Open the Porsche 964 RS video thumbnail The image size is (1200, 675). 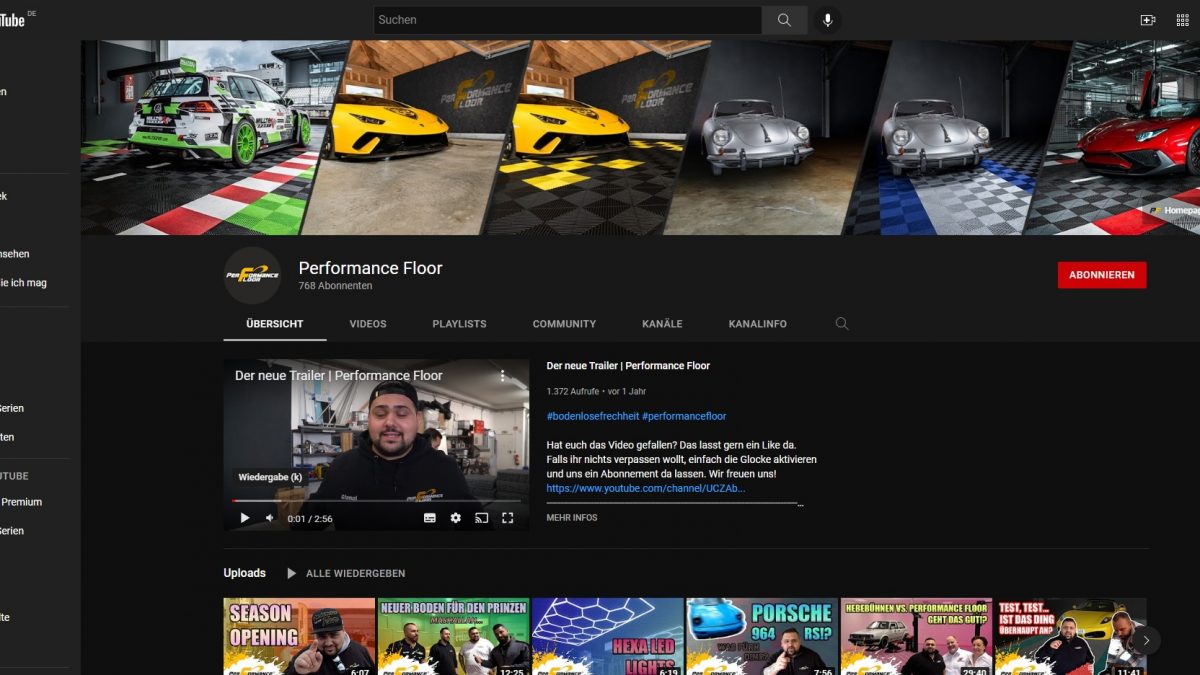(762, 636)
